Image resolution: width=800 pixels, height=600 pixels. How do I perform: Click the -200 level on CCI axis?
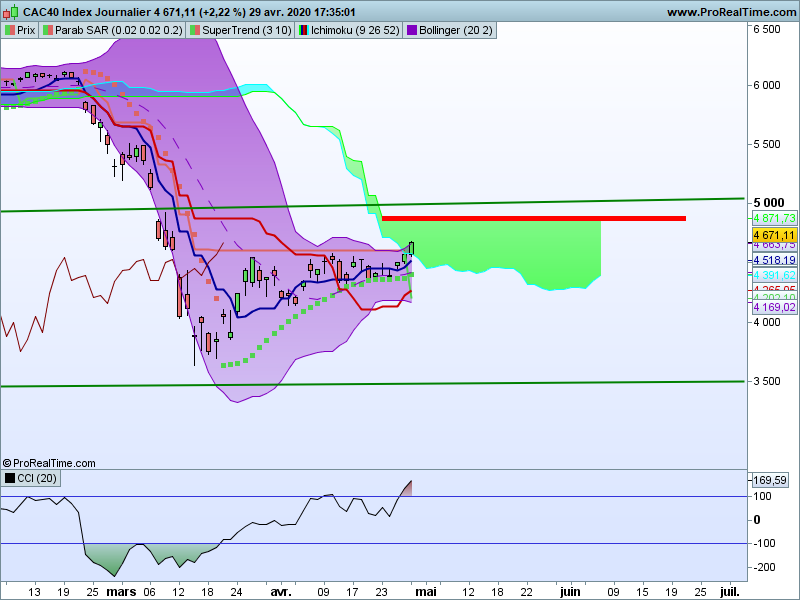[x=764, y=567]
